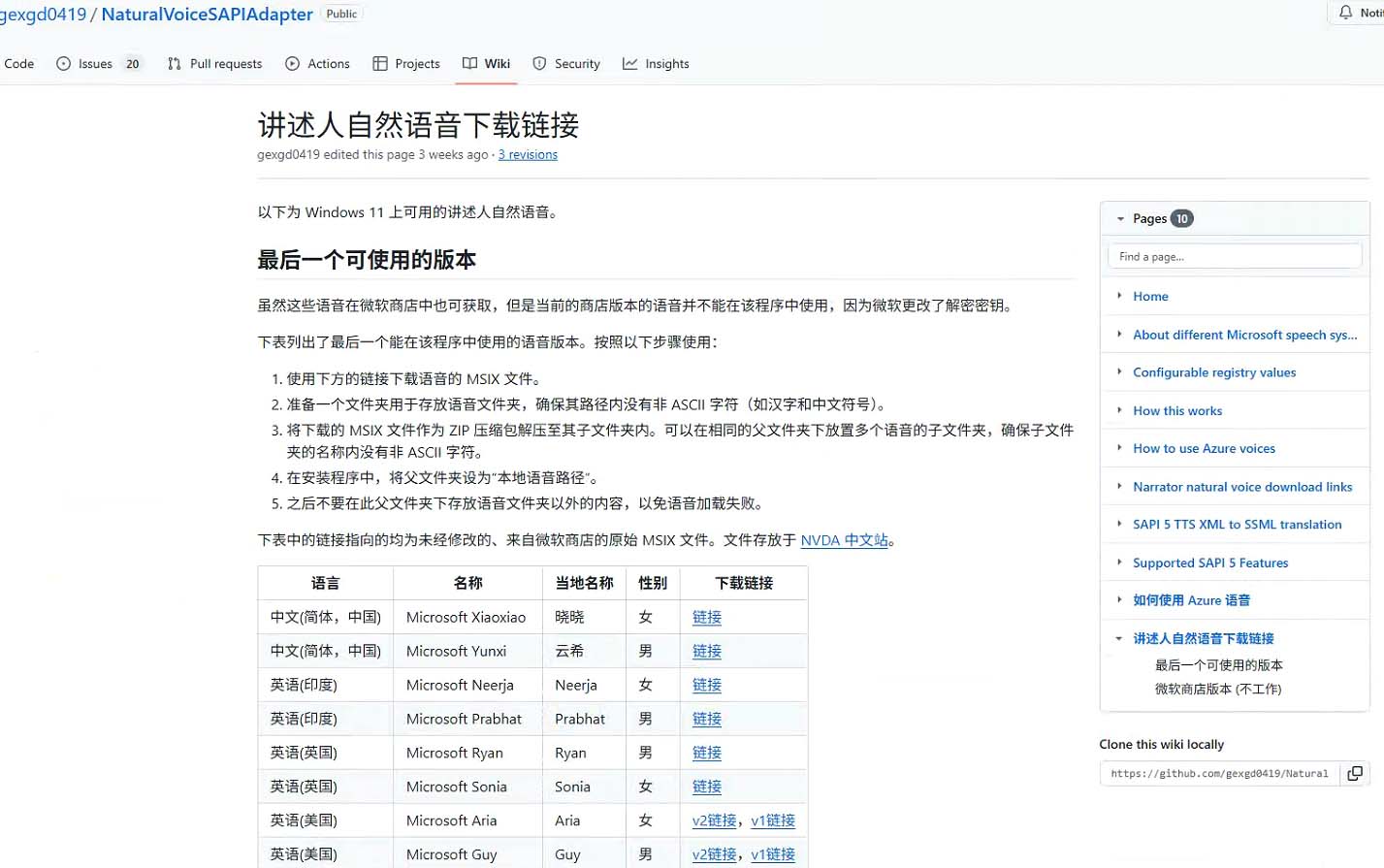Expand the Home page arrow
The image size is (1384, 868).
coord(1119,296)
